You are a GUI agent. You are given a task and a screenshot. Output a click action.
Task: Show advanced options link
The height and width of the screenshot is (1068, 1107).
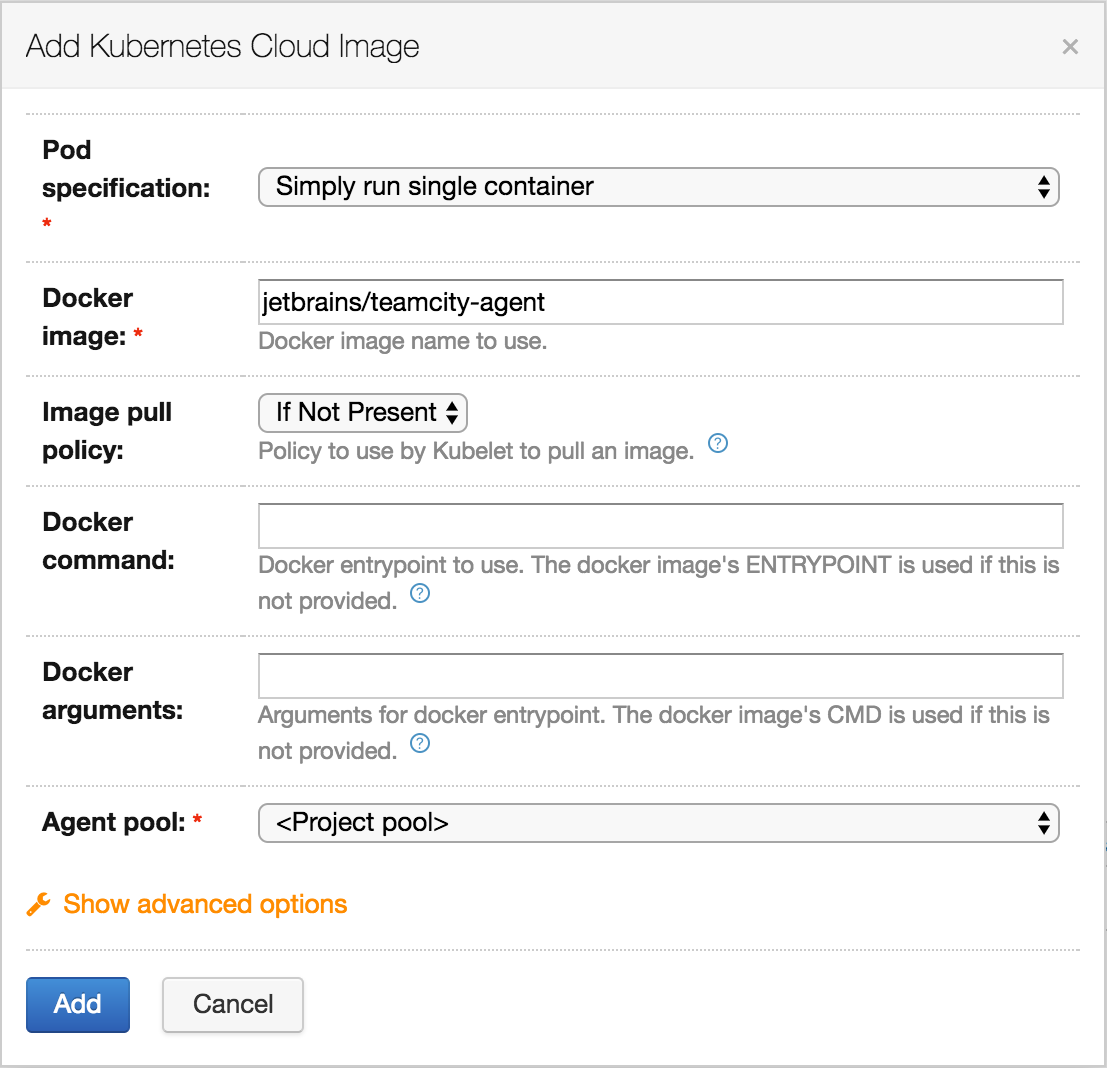(x=205, y=904)
